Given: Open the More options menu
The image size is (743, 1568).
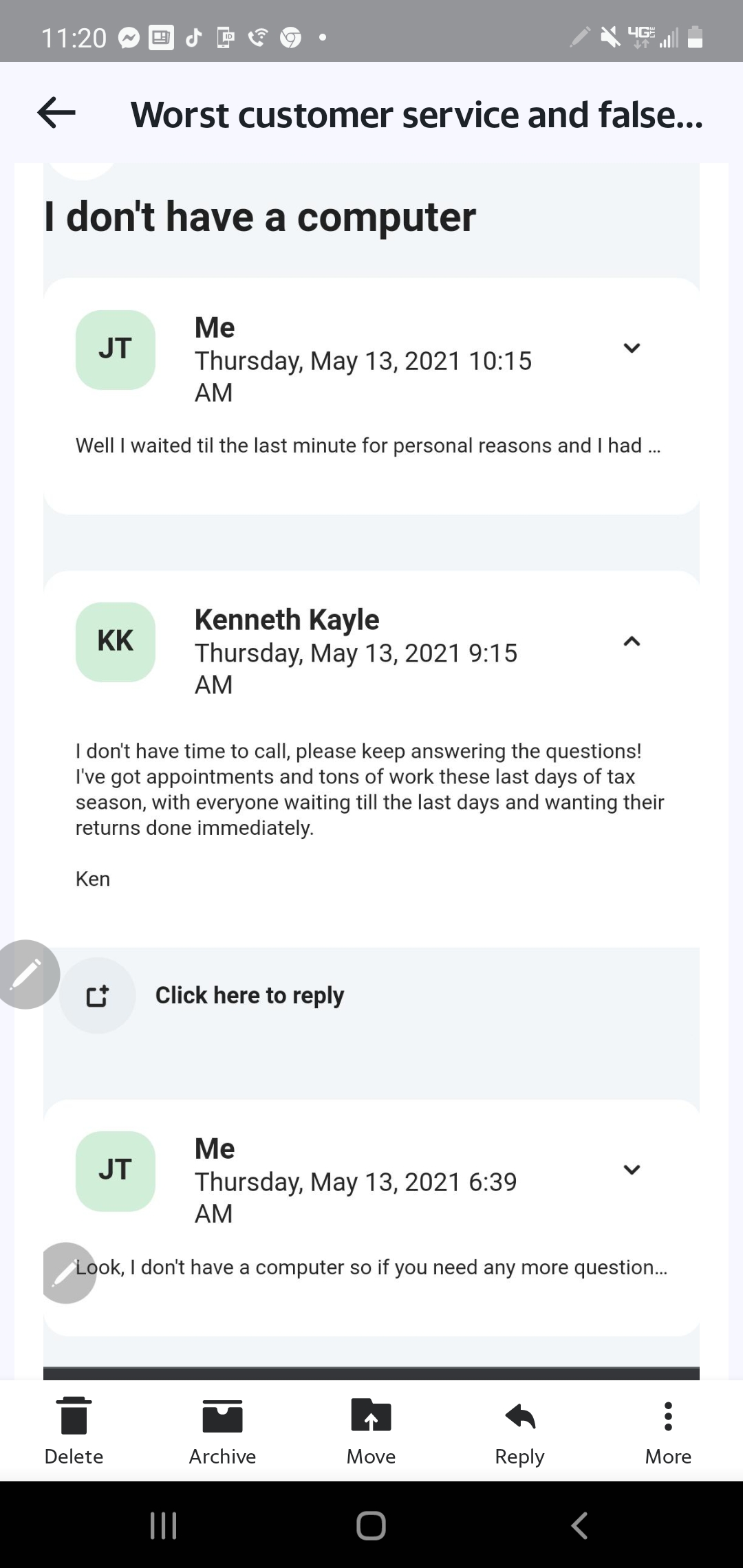Looking at the screenshot, I should pyautogui.click(x=667, y=1415).
